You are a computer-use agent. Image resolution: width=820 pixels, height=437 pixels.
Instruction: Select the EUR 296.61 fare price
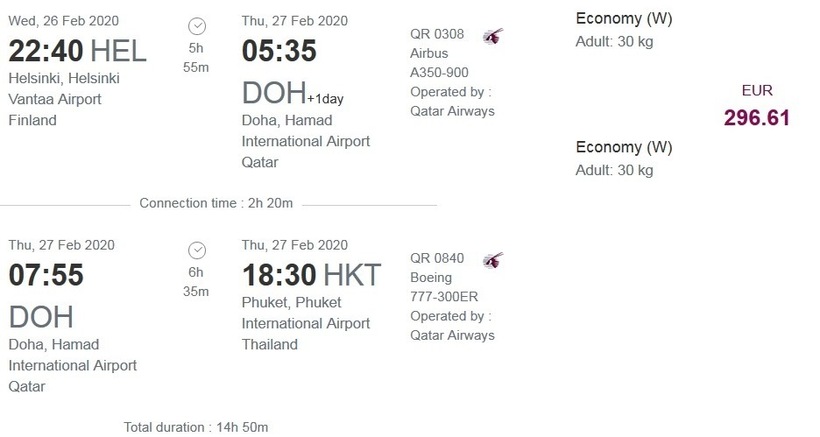(757, 117)
